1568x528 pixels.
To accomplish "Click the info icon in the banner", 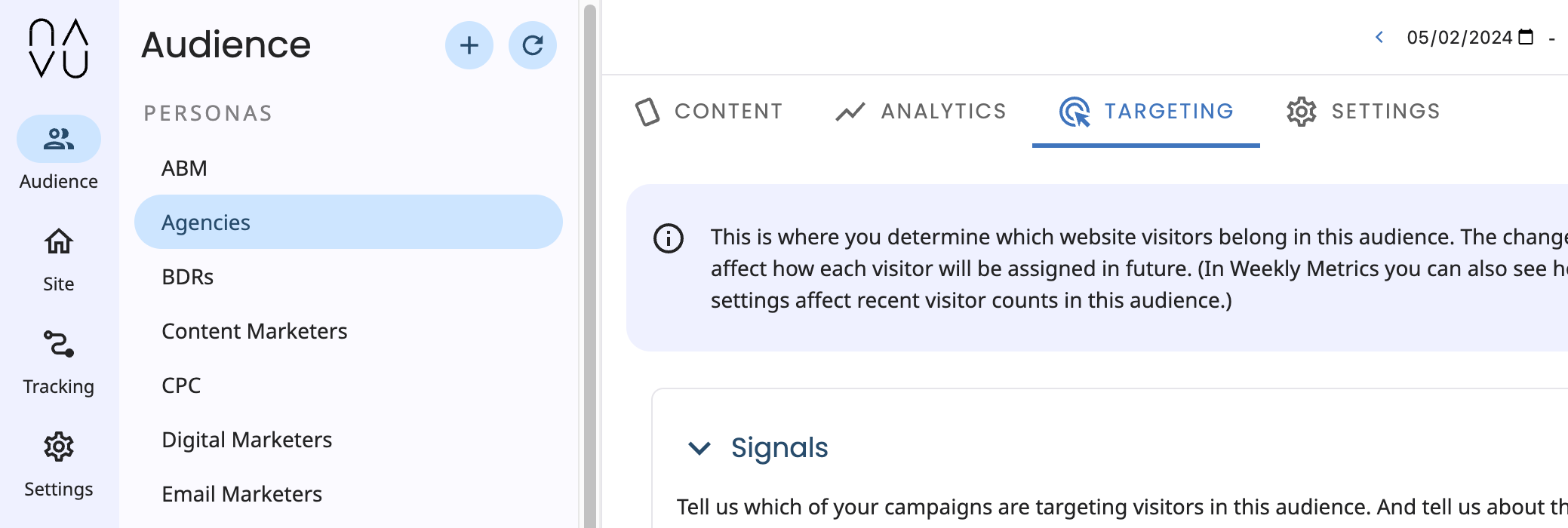I will pos(669,238).
